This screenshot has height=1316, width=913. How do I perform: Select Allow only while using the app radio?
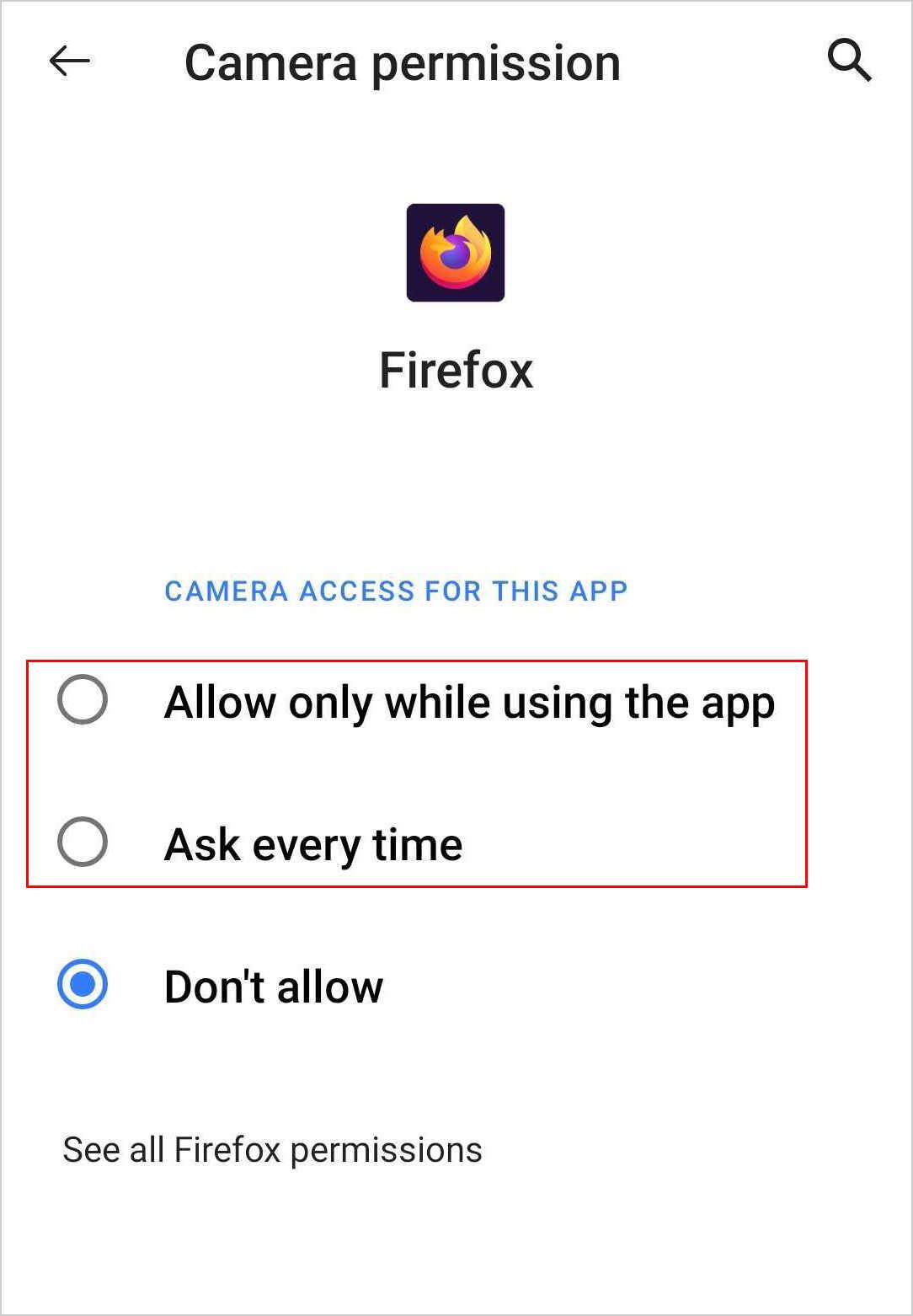point(83,699)
